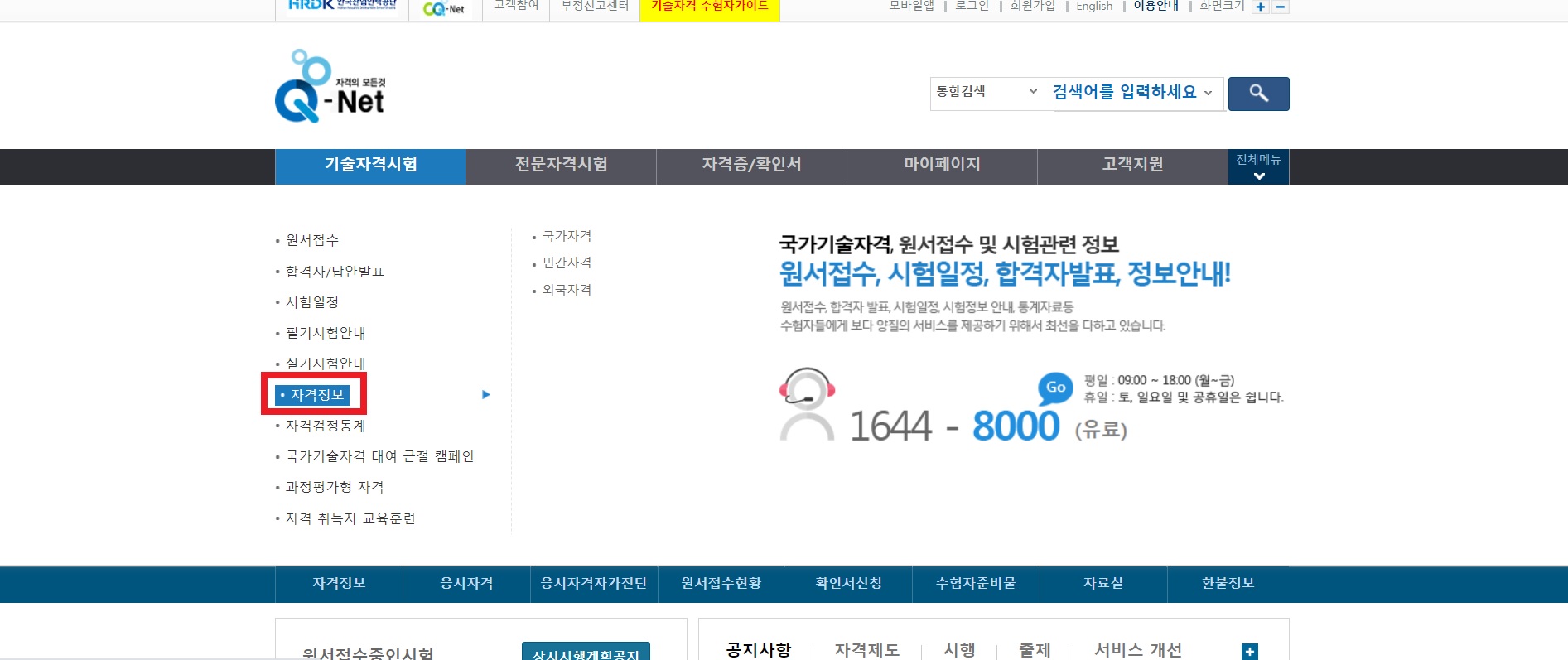Select 자격검정통계 submenu item
This screenshot has height=660, width=1568.
click(326, 426)
